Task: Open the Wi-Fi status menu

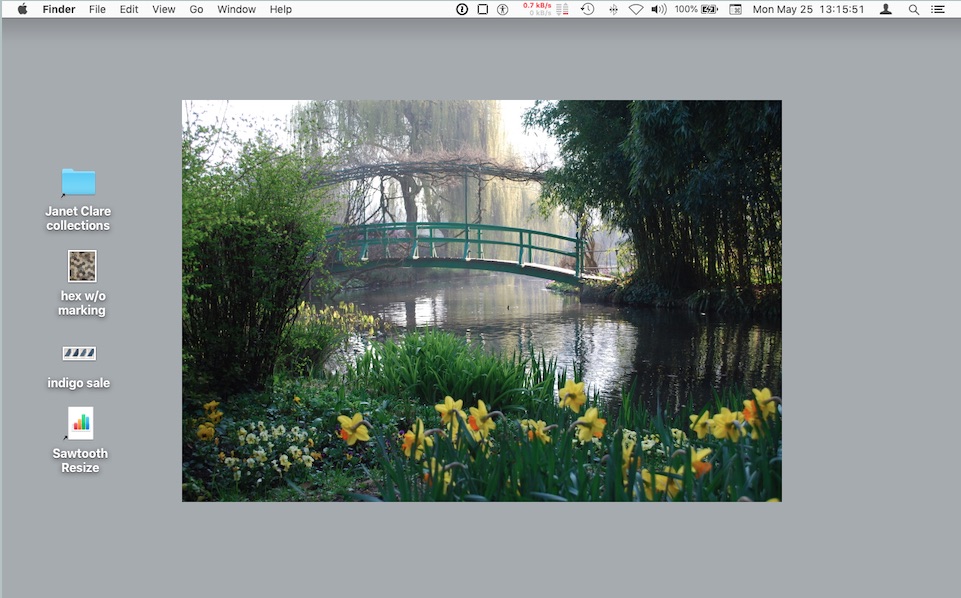Action: click(636, 9)
